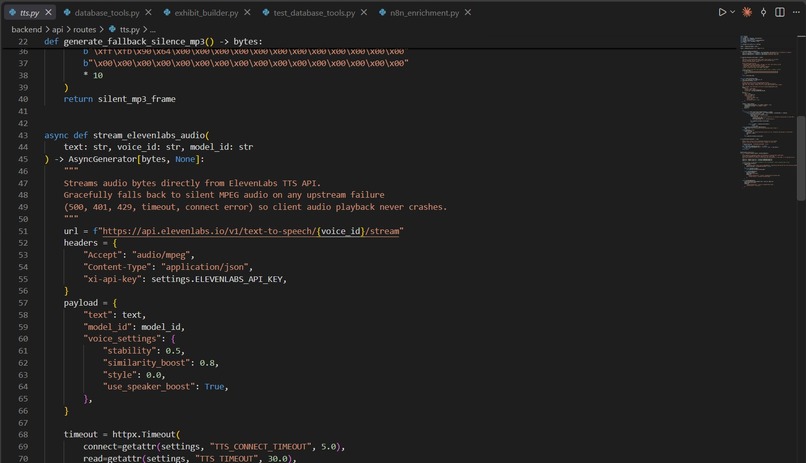Click 'Streams audio bytes directly' docstring line
Image resolution: width=806 pixels, height=463 pixels.
tap(192, 183)
